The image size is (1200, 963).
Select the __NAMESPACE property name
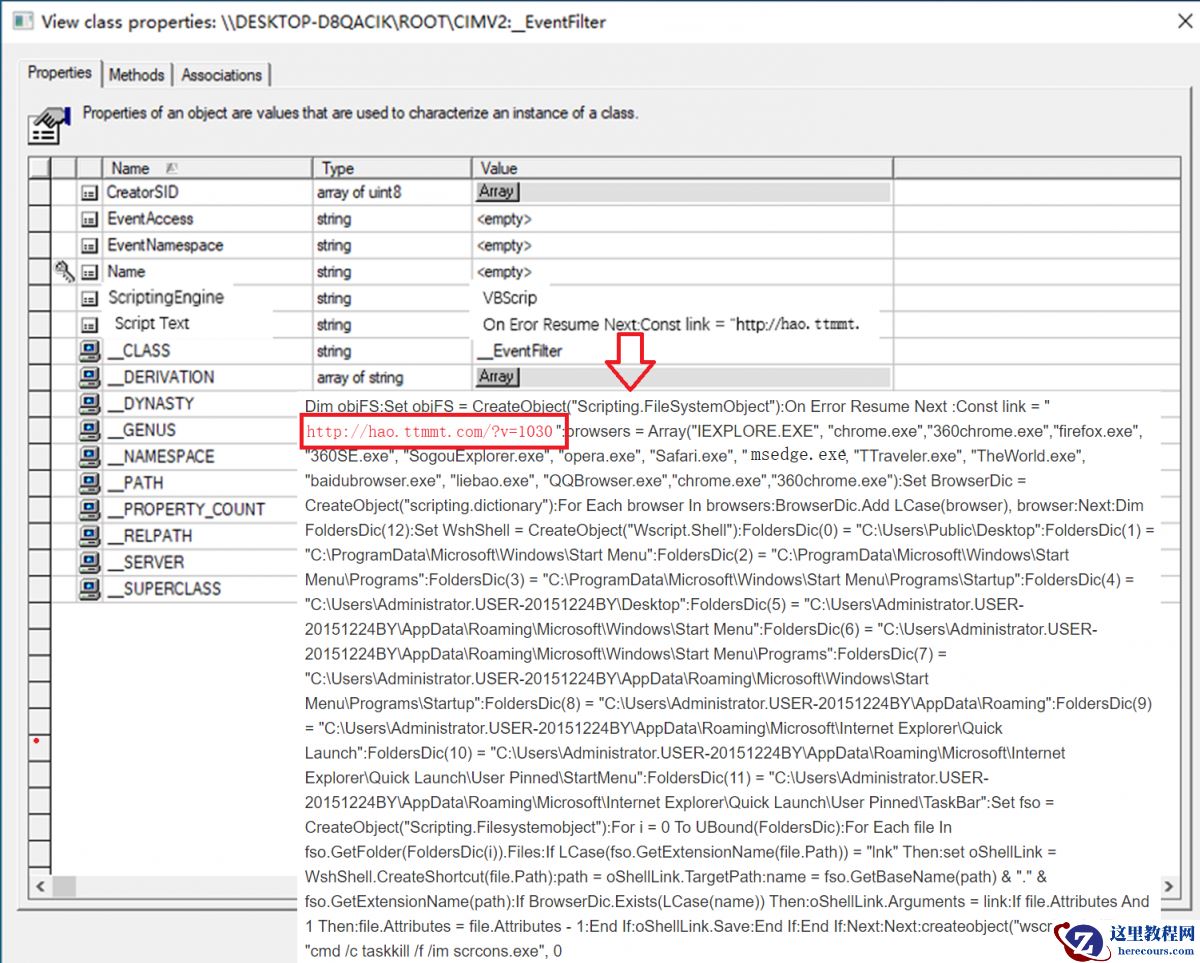tap(161, 456)
